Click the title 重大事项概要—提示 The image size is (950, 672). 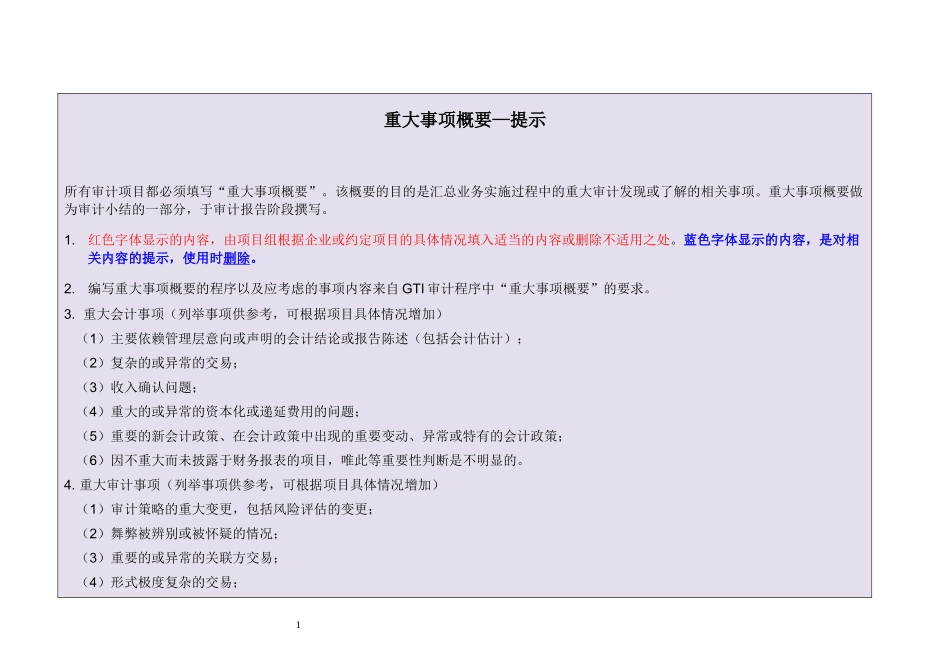click(x=465, y=120)
